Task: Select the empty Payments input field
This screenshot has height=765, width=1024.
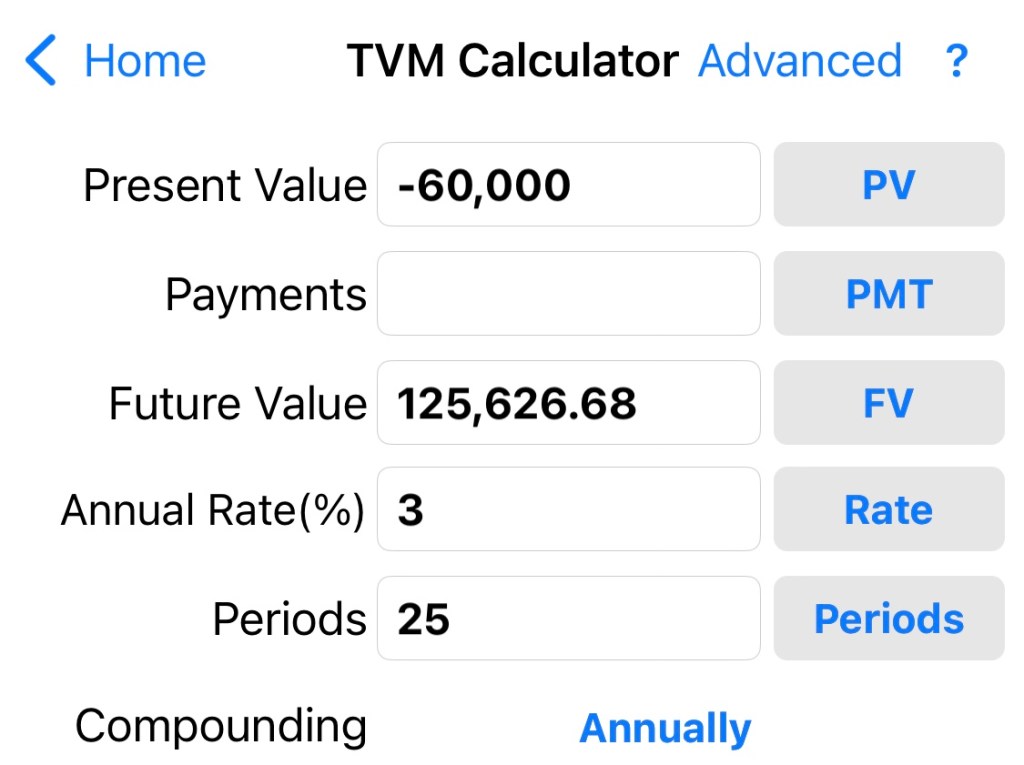Action: point(568,294)
